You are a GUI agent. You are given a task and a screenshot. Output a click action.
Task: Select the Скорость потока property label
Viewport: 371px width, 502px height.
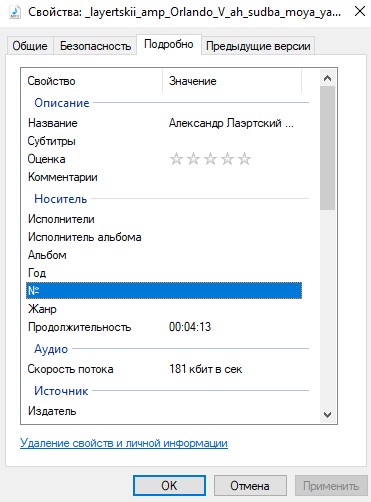click(70, 369)
